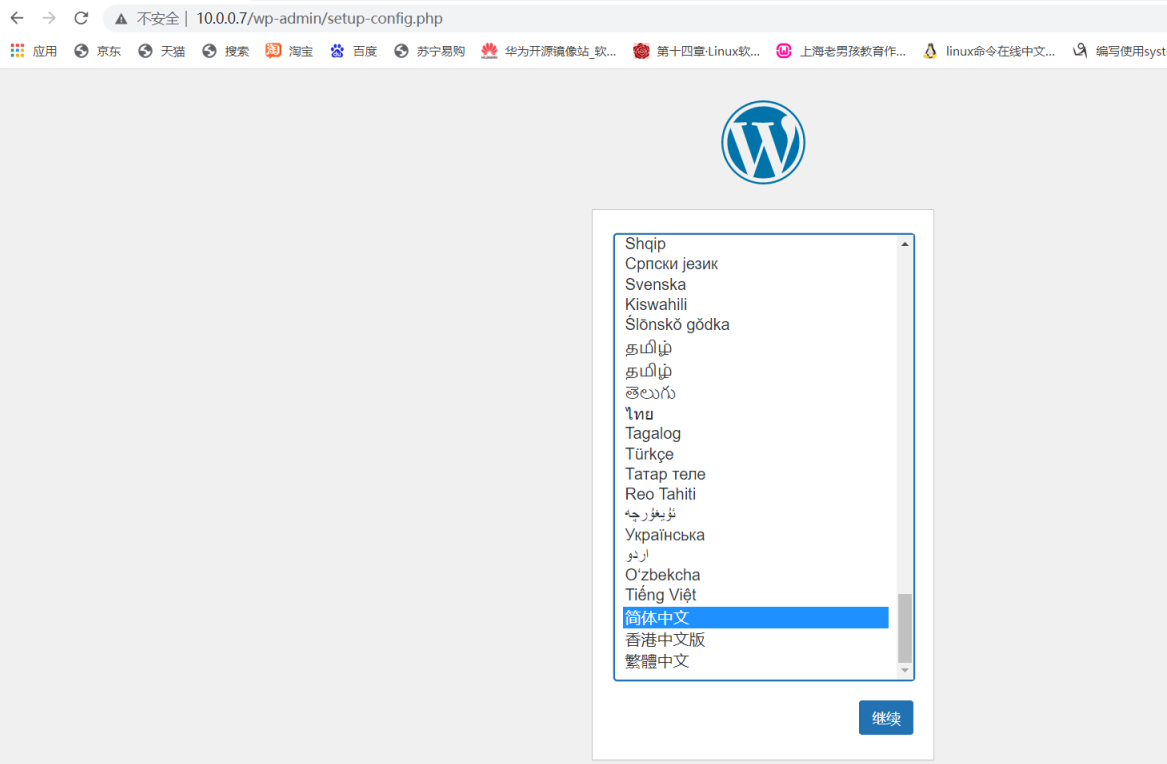Open the 第十四章·Linux软 bookmark
The width and height of the screenshot is (1167, 764).
click(697, 51)
